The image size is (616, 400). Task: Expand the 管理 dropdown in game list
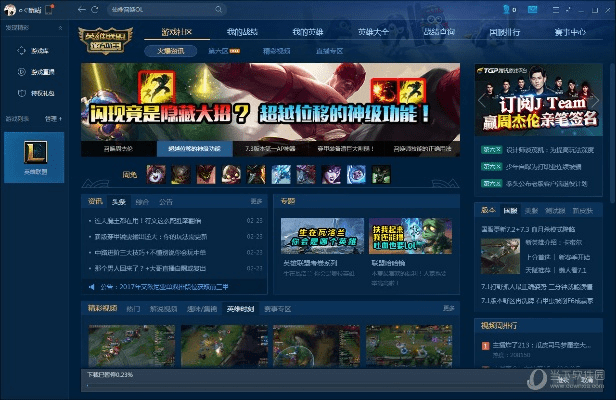(x=54, y=118)
